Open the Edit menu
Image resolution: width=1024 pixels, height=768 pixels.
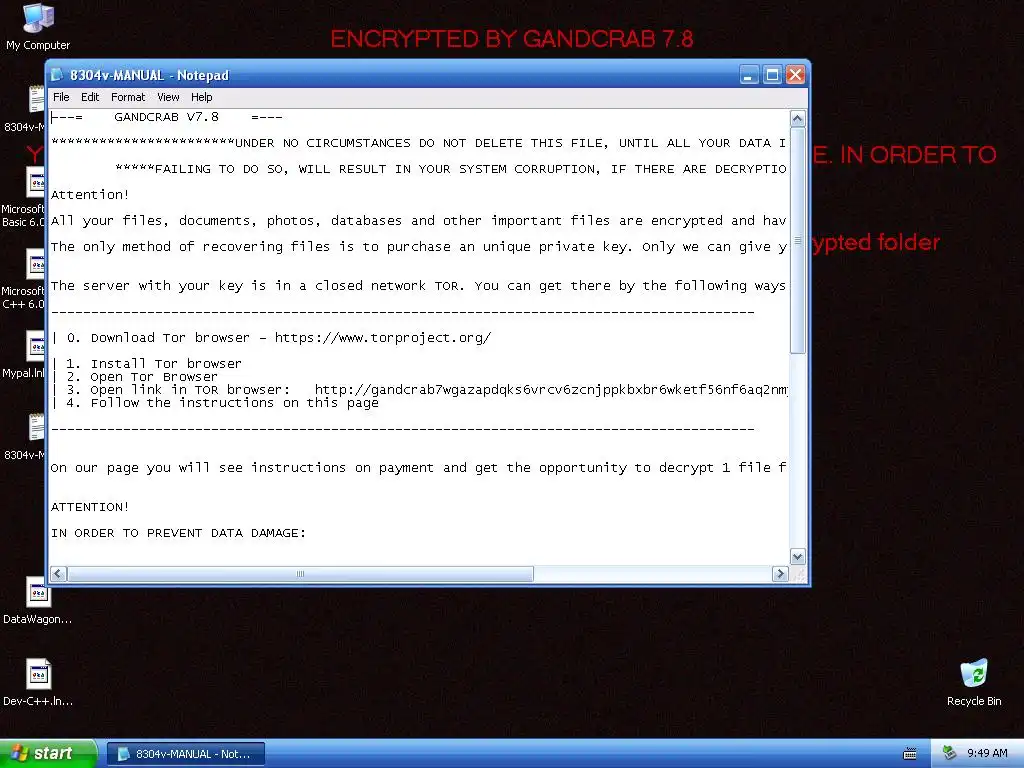click(90, 97)
